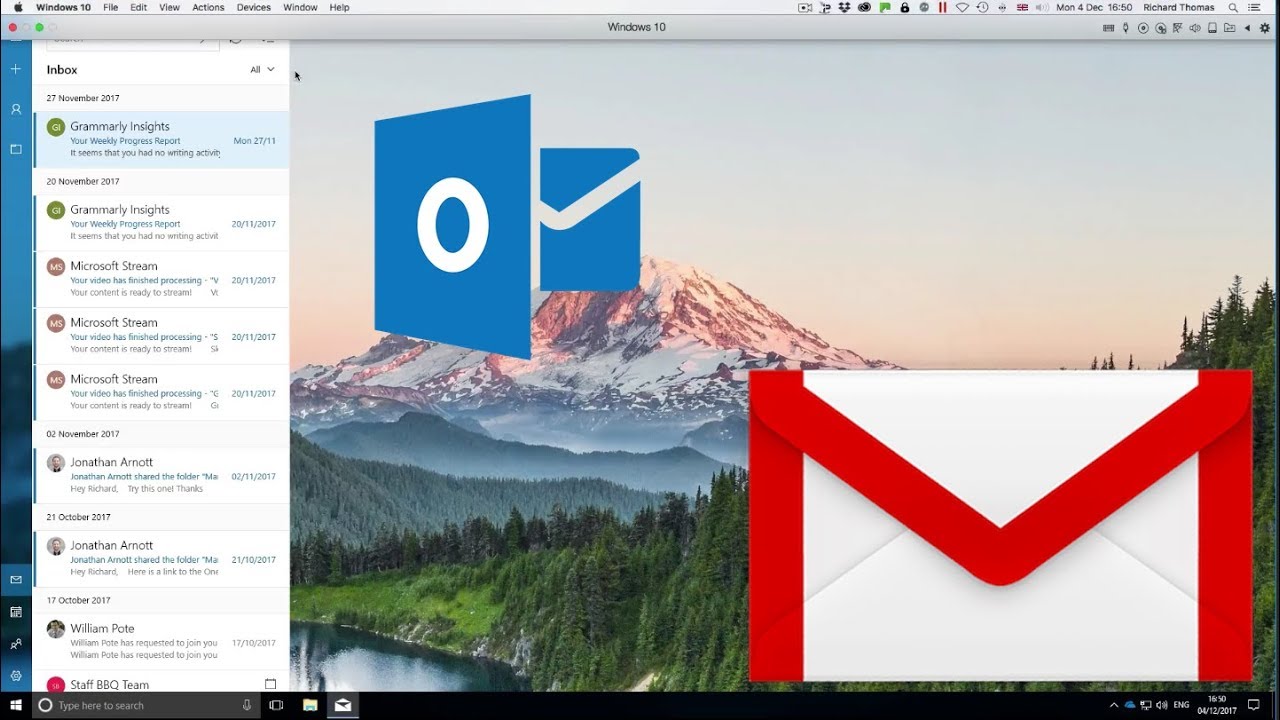1280x720 pixels.
Task: Open the Window menu
Action: (300, 7)
